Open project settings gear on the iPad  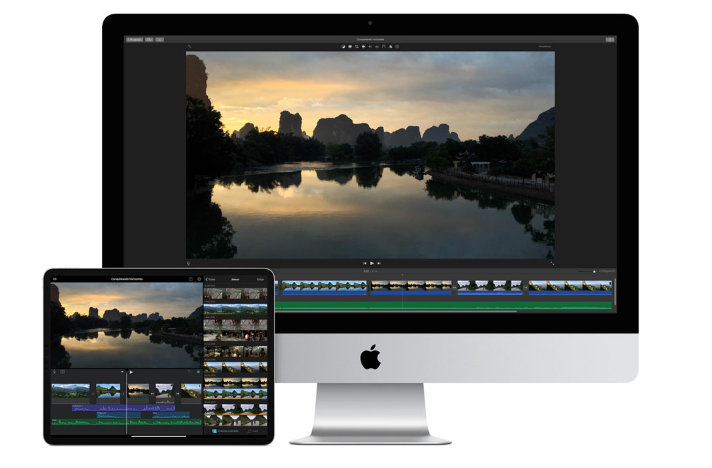199,279
